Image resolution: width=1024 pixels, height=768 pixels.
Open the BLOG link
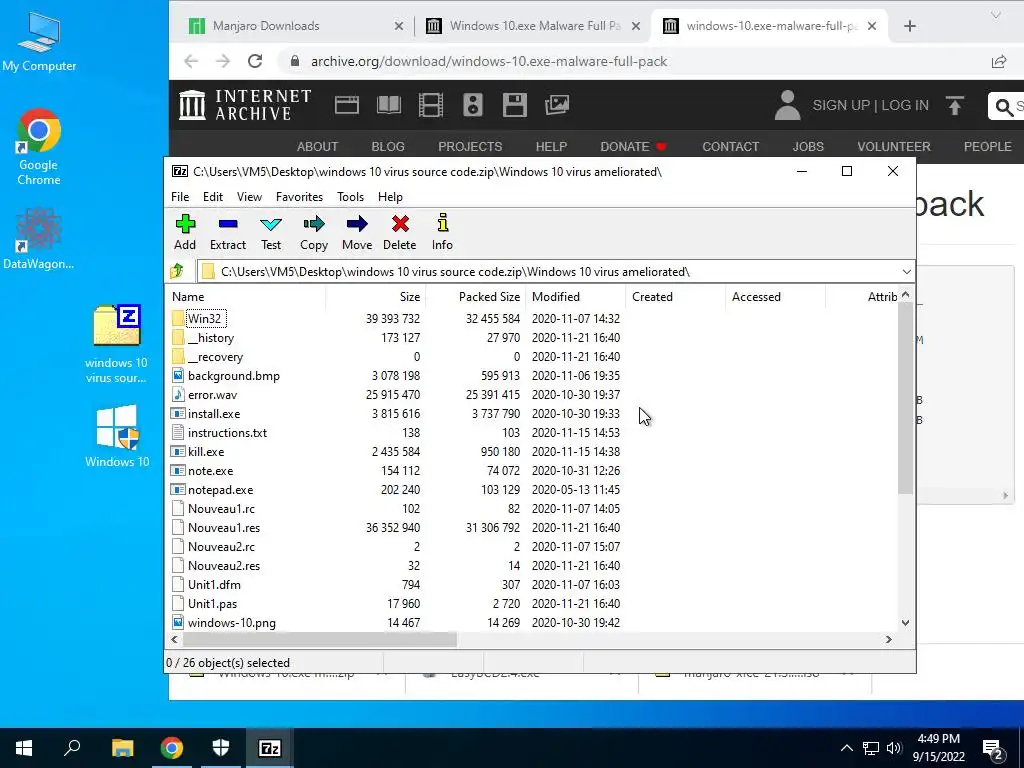click(x=388, y=147)
